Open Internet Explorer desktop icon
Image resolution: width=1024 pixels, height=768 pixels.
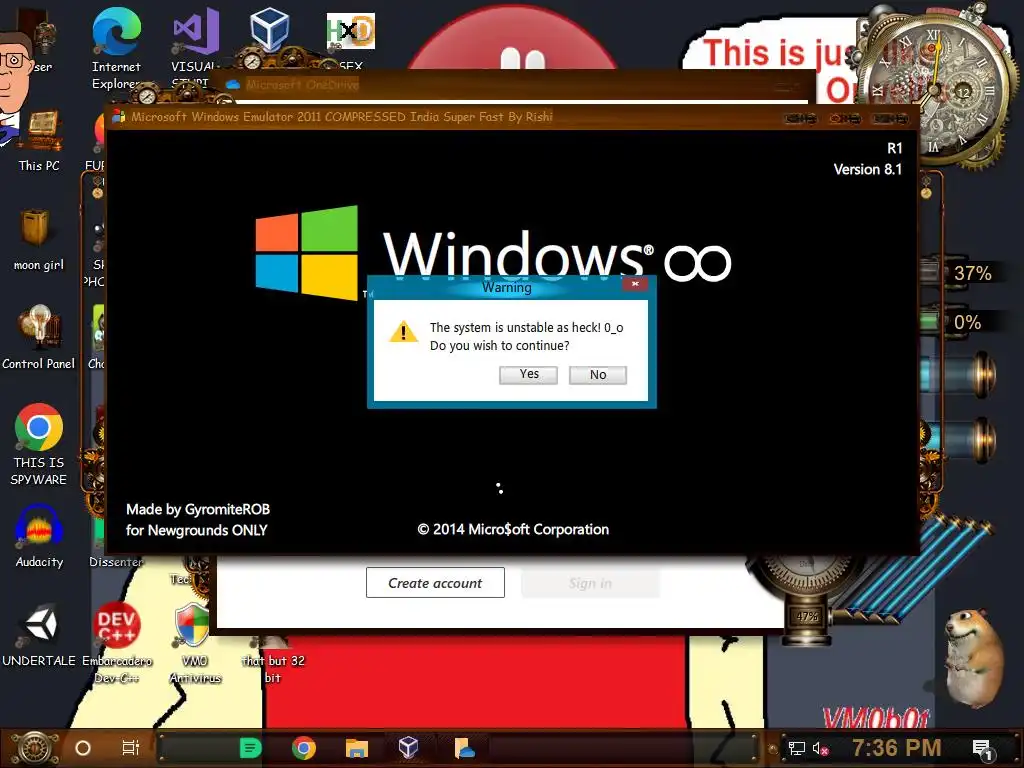coord(116,49)
